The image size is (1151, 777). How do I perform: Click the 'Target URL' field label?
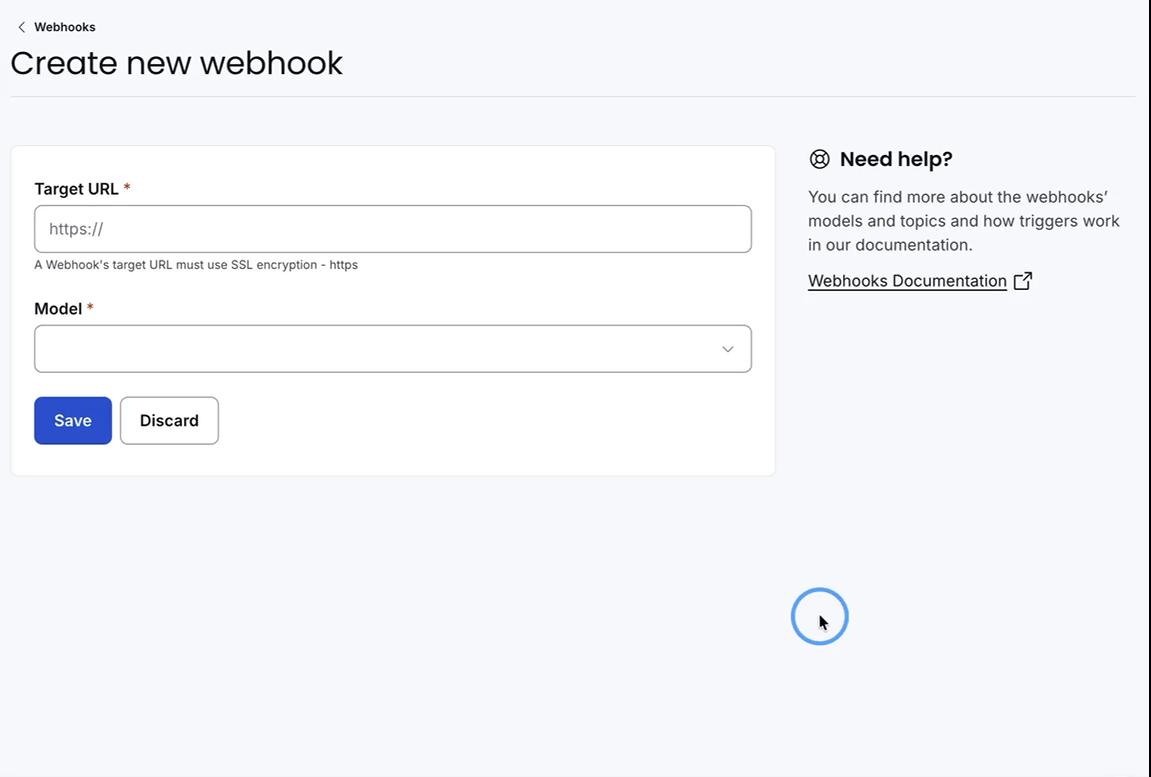(76, 189)
